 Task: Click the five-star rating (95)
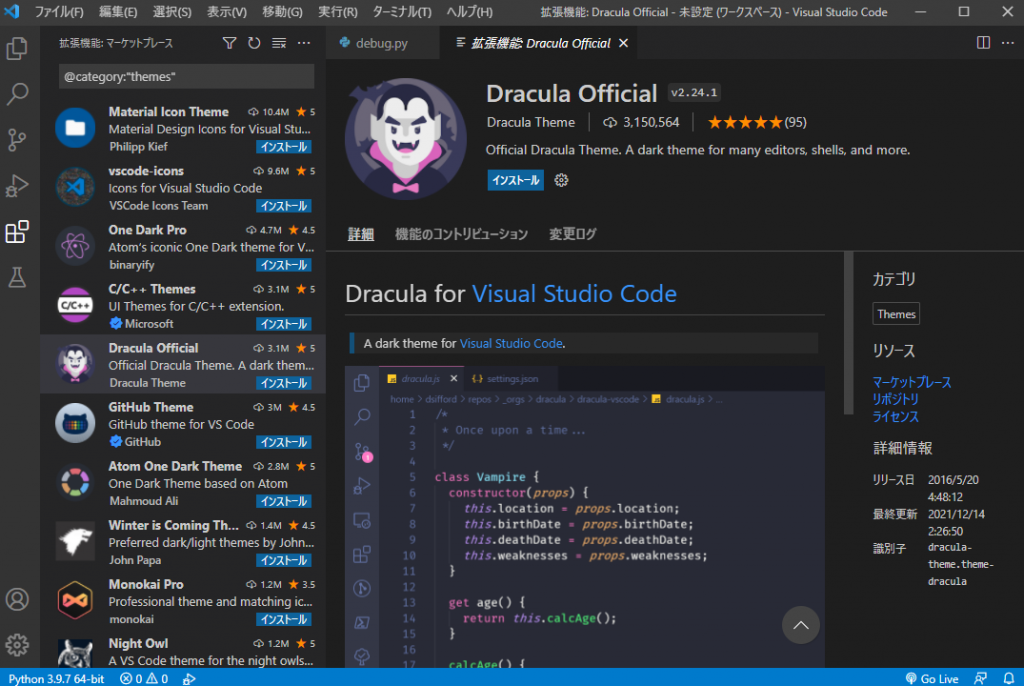click(757, 122)
